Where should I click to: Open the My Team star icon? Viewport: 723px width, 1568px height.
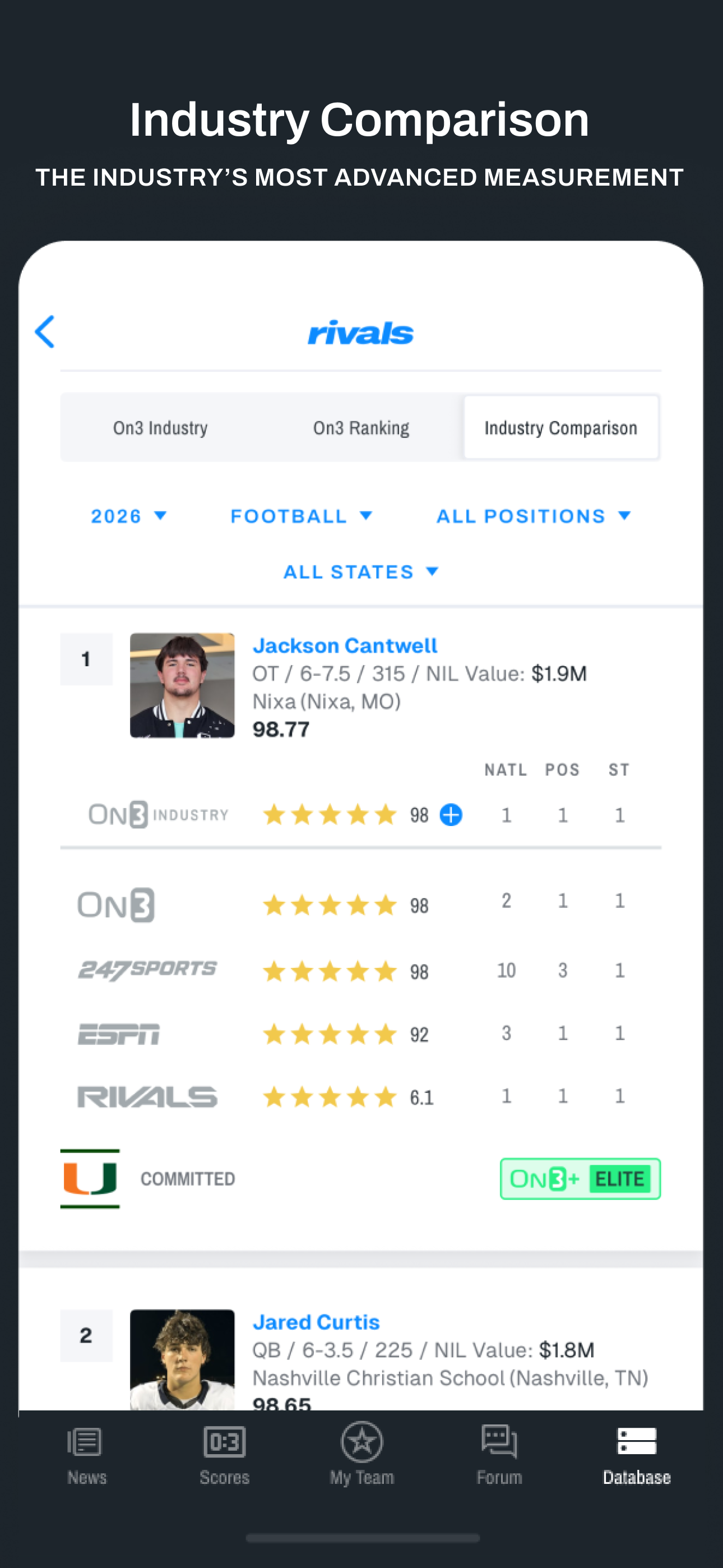(x=362, y=1441)
